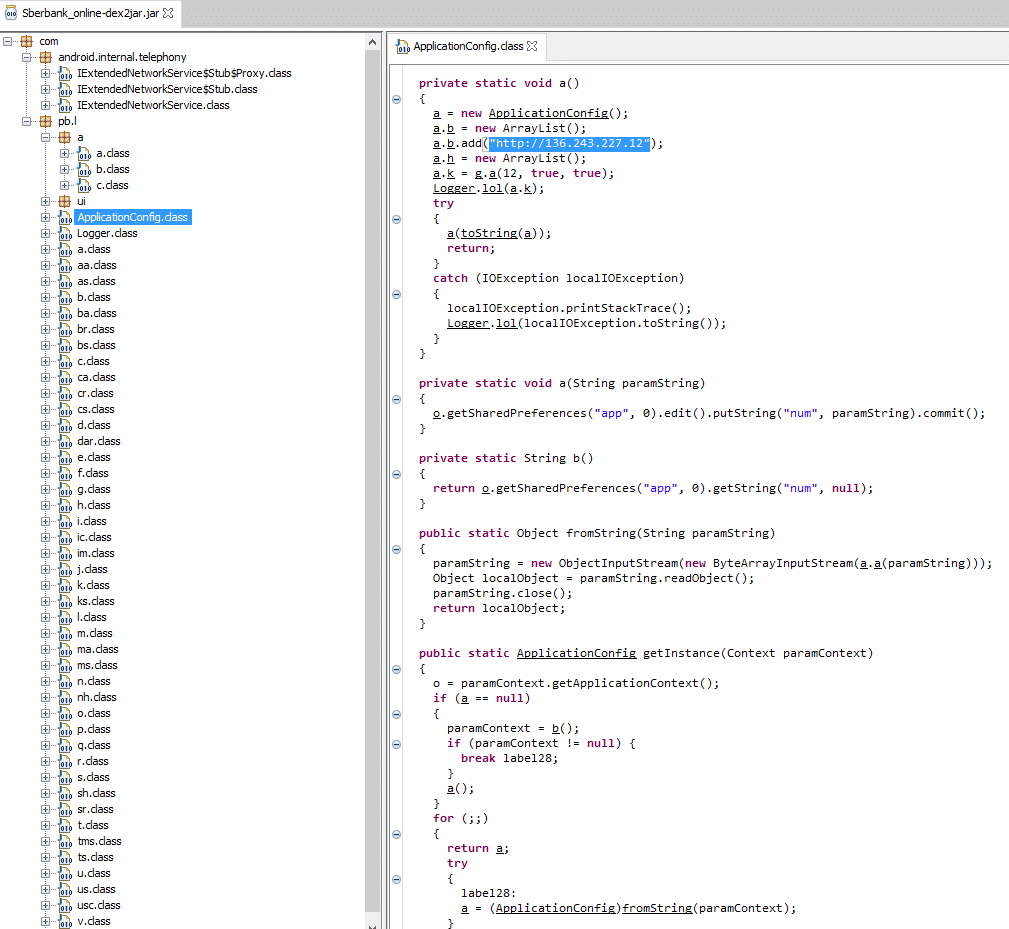Follow the ApplicationConfig return type link of getInstance
The width and height of the screenshot is (1009, 929).
pyautogui.click(x=576, y=653)
